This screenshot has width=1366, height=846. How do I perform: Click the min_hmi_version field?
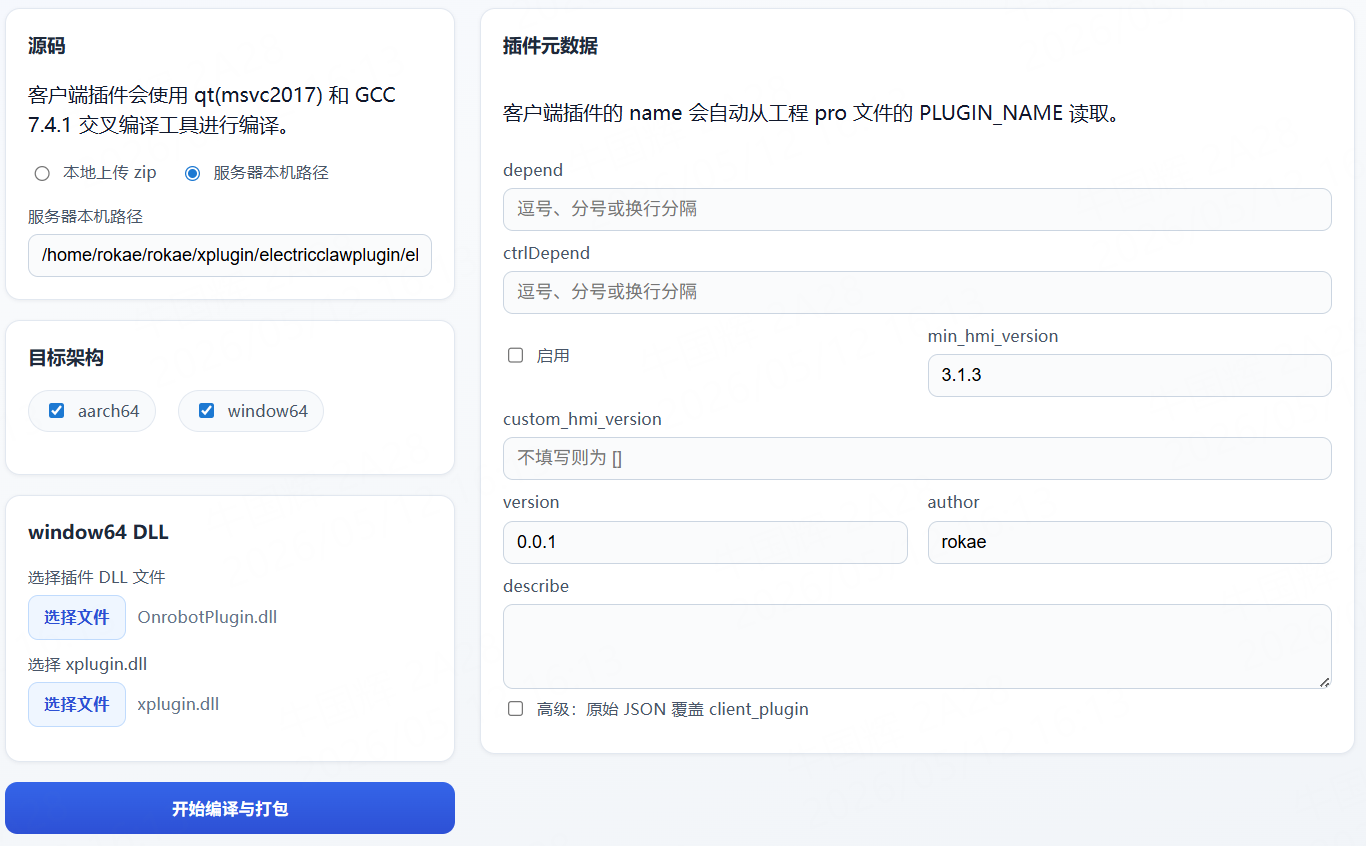pos(1130,375)
